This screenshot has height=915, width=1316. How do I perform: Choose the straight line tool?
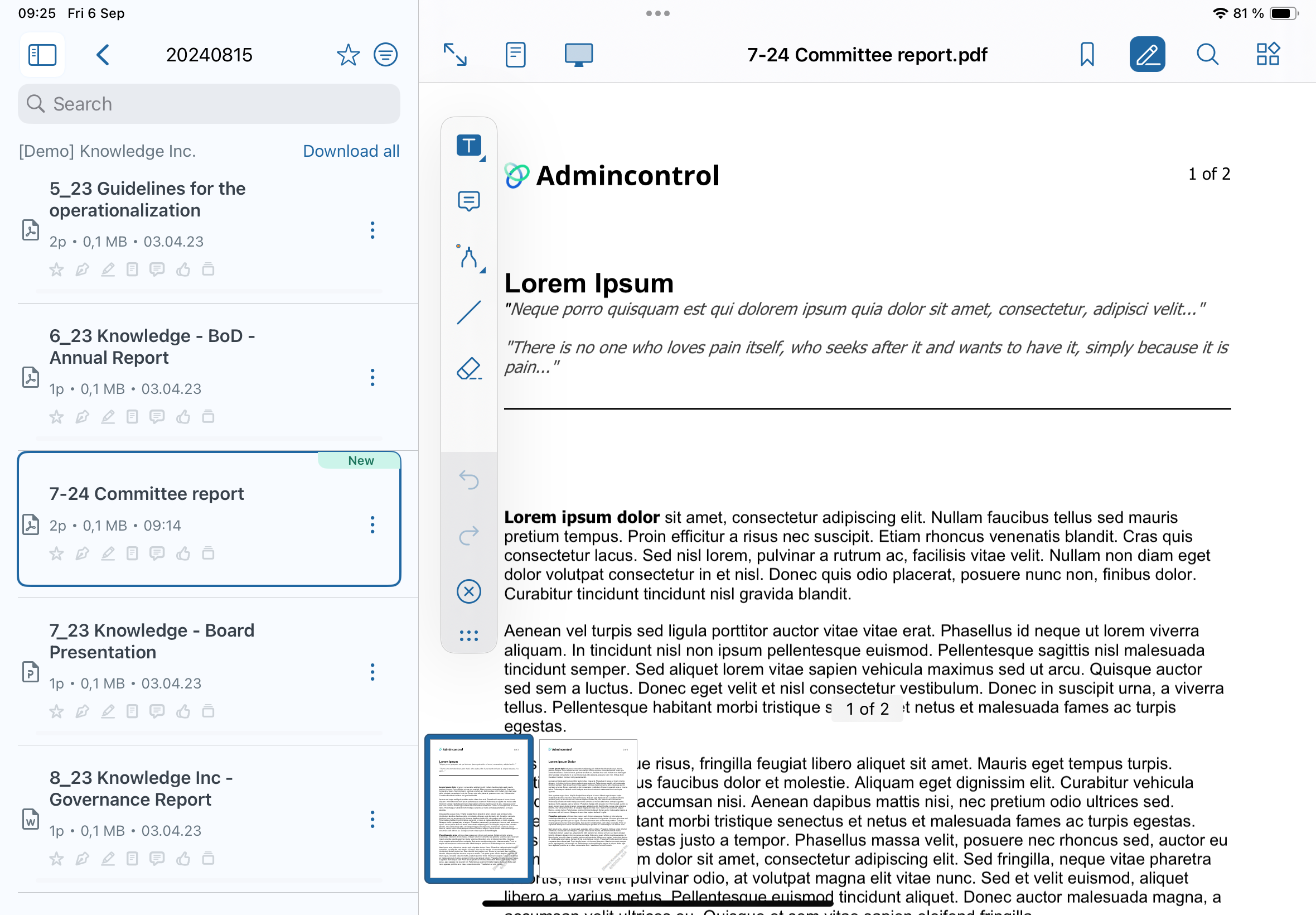pyautogui.click(x=468, y=313)
